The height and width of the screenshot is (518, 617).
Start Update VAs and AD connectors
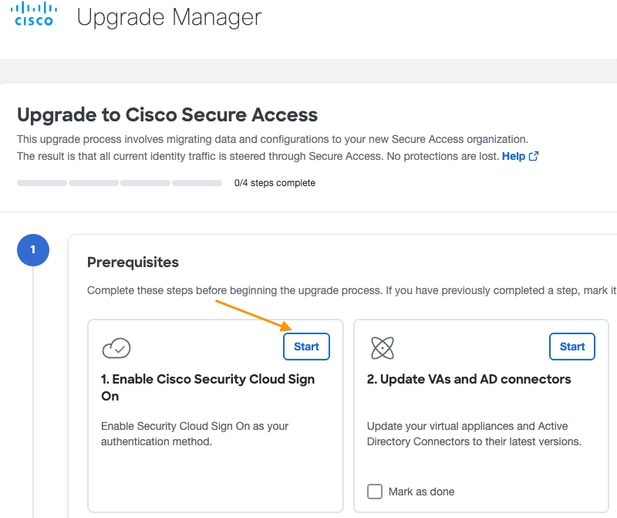pyautogui.click(x=572, y=347)
